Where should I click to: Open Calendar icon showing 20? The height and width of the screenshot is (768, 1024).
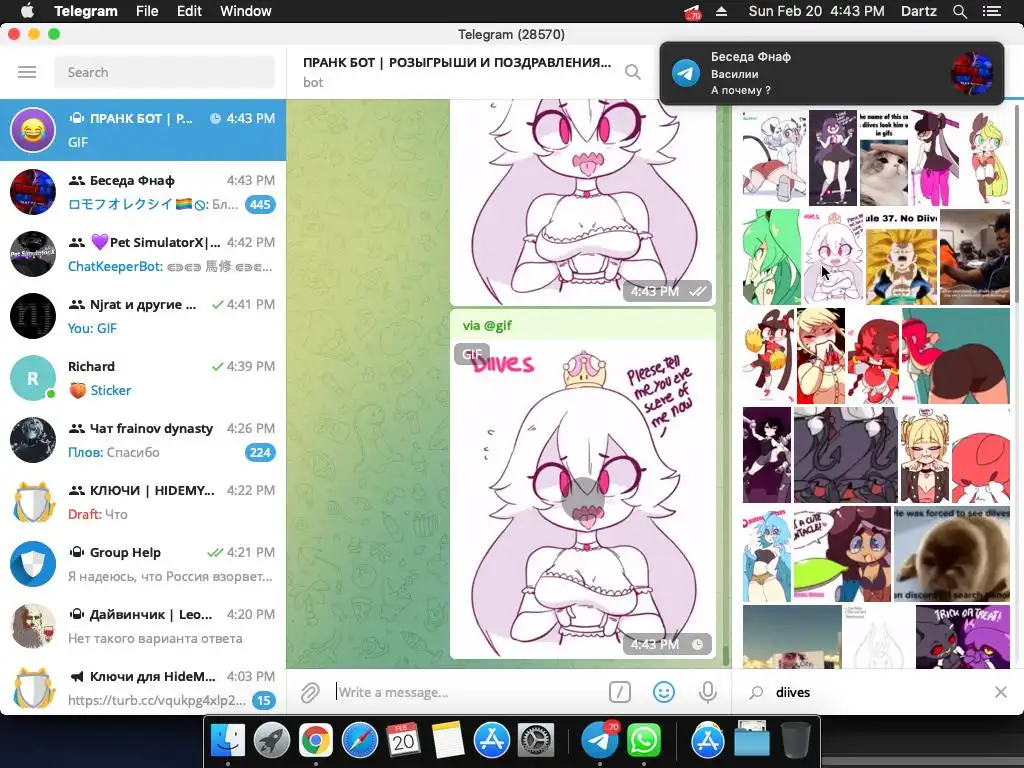(x=403, y=741)
